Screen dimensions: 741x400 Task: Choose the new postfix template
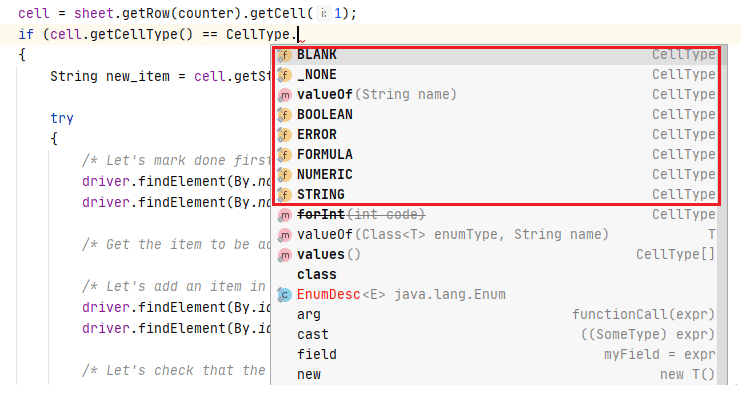click(308, 375)
